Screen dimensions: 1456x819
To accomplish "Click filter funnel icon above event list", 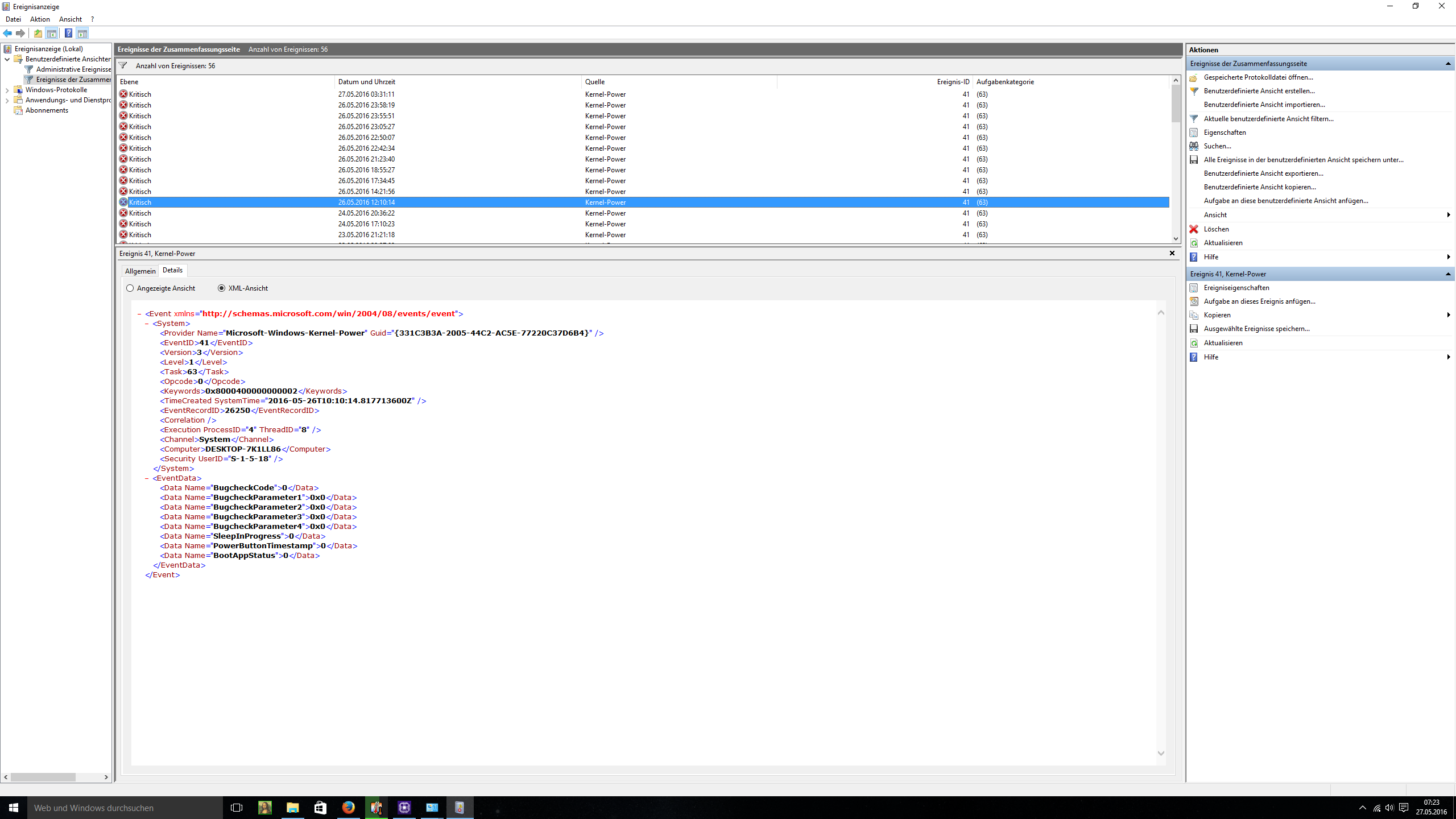I will pos(123,65).
